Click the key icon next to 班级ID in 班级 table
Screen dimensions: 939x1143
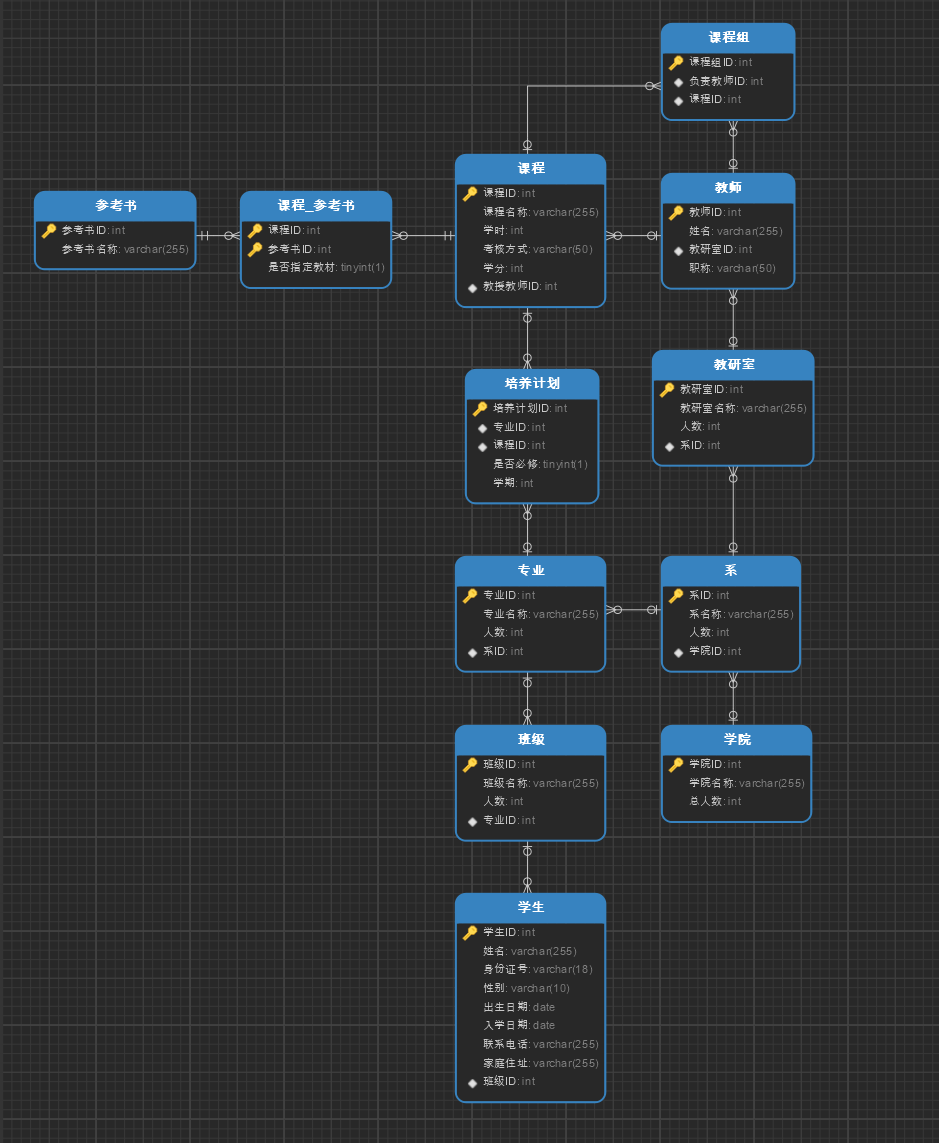tap(470, 764)
